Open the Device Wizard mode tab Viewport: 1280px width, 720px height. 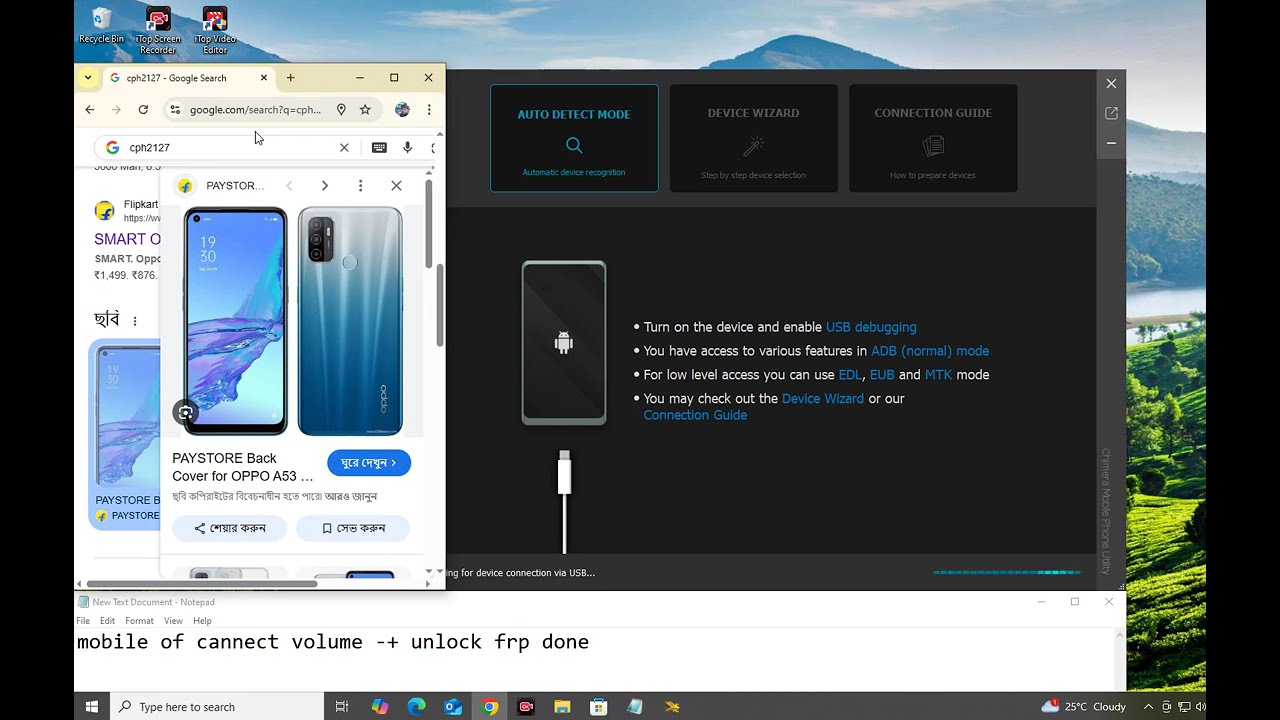point(753,138)
